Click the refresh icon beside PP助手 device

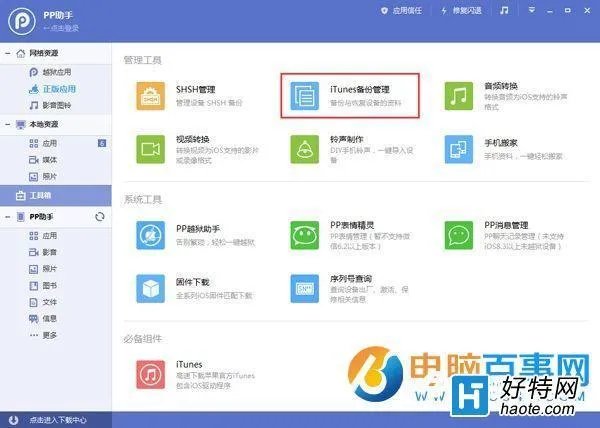99,216
